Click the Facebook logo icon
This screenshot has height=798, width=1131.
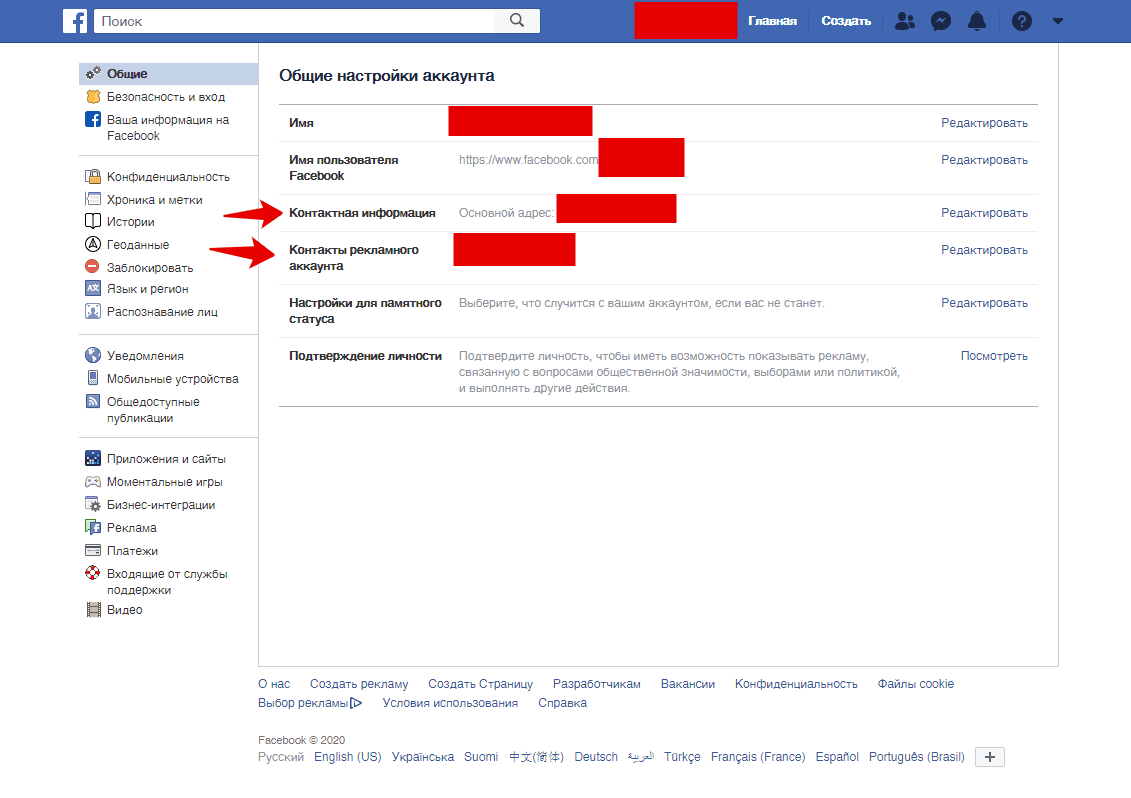pos(75,21)
